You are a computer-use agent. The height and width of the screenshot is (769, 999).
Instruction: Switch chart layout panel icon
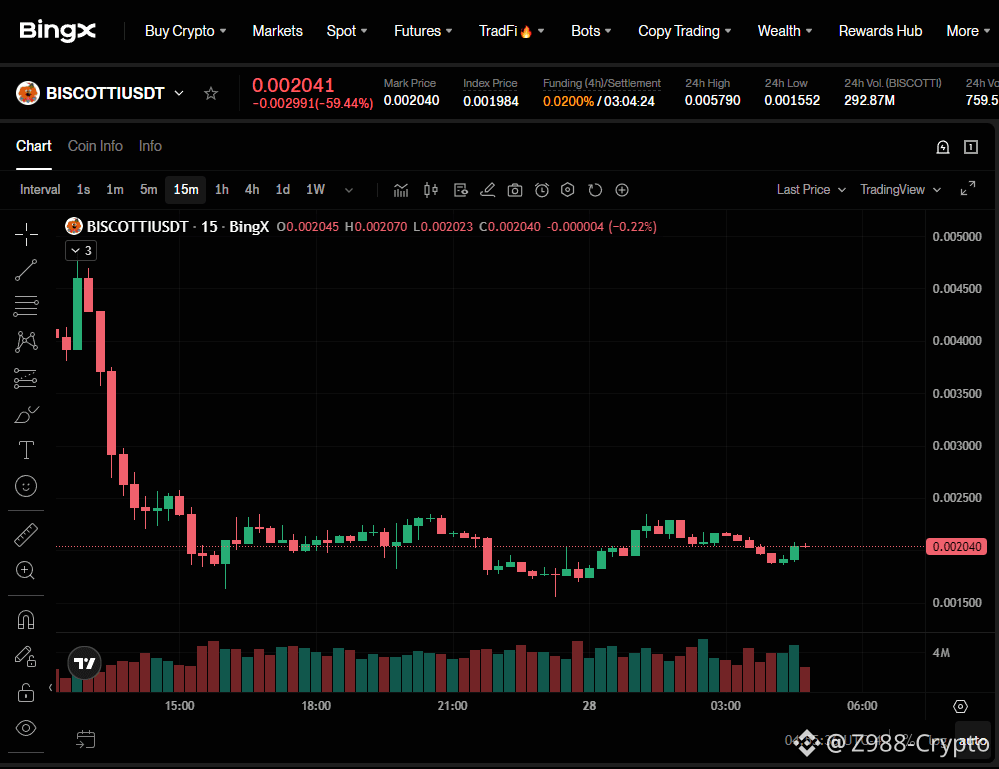point(971,147)
